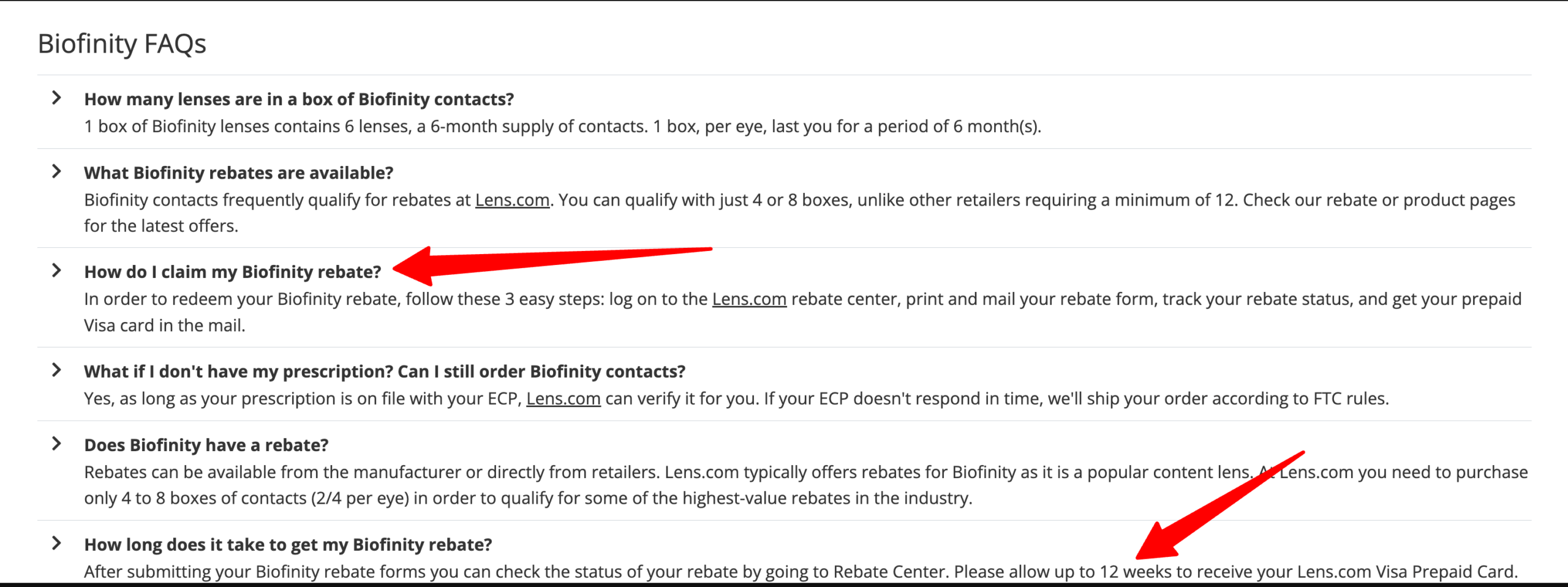Click "How do I claim my Biofinity rebate?" title

(232, 272)
